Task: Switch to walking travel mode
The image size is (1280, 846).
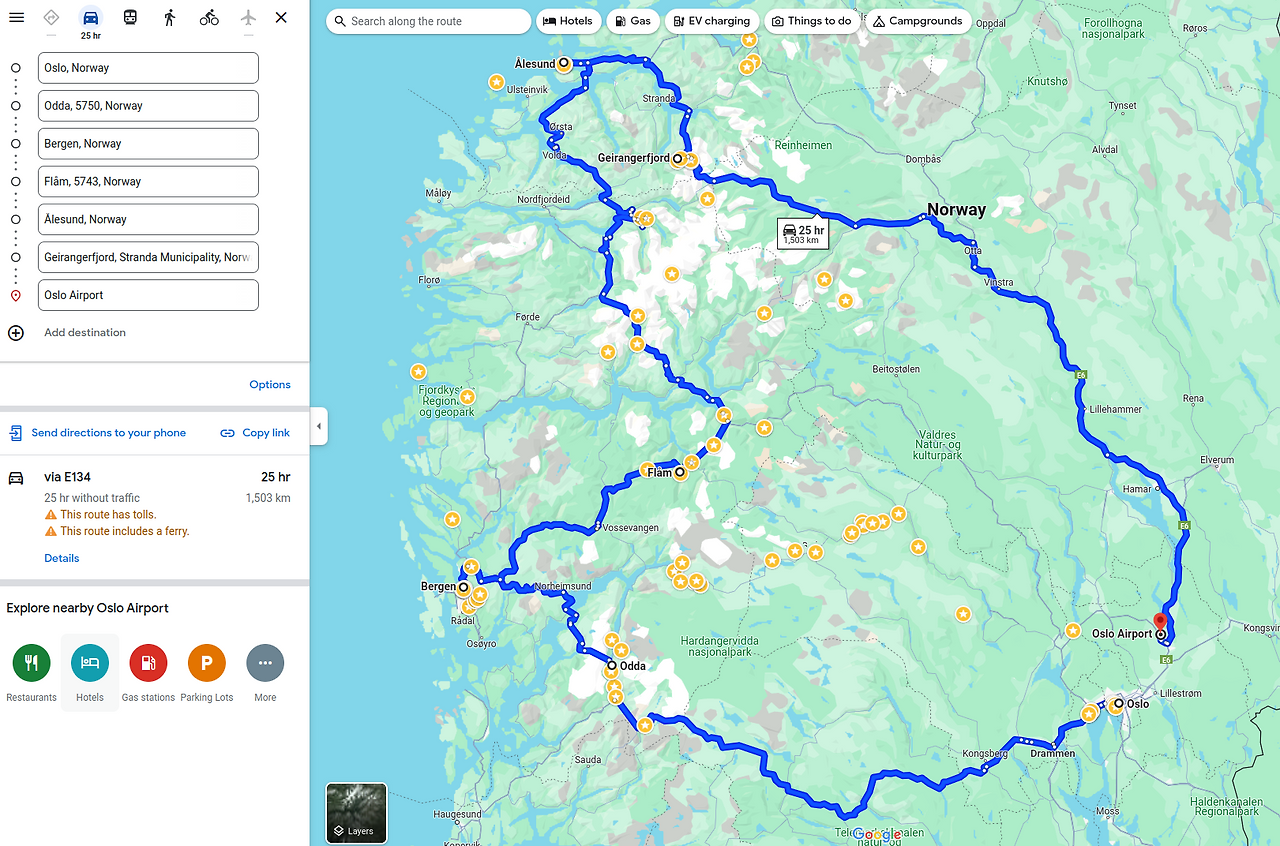Action: coord(169,17)
